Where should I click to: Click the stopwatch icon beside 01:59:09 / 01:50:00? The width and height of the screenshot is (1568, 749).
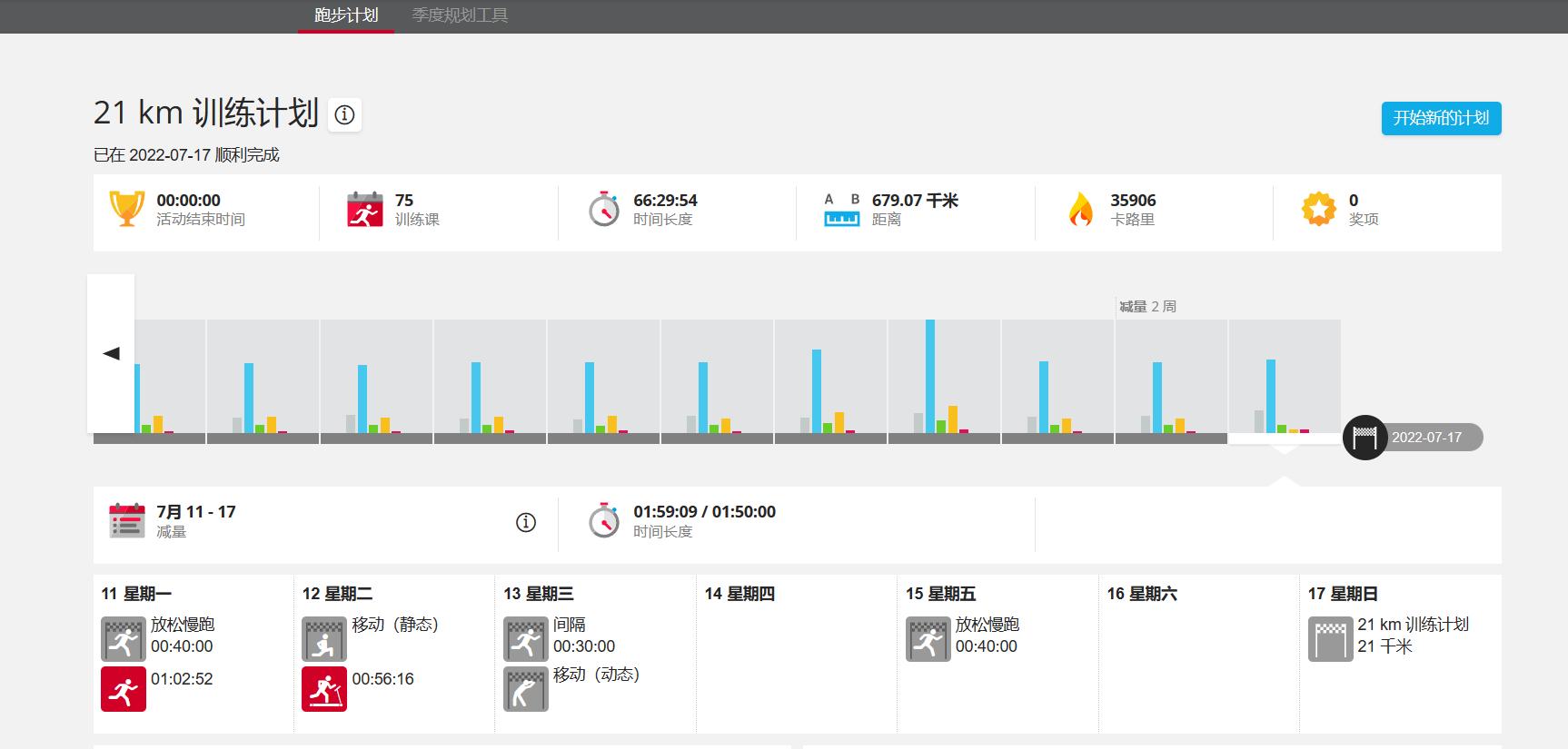coord(604,520)
